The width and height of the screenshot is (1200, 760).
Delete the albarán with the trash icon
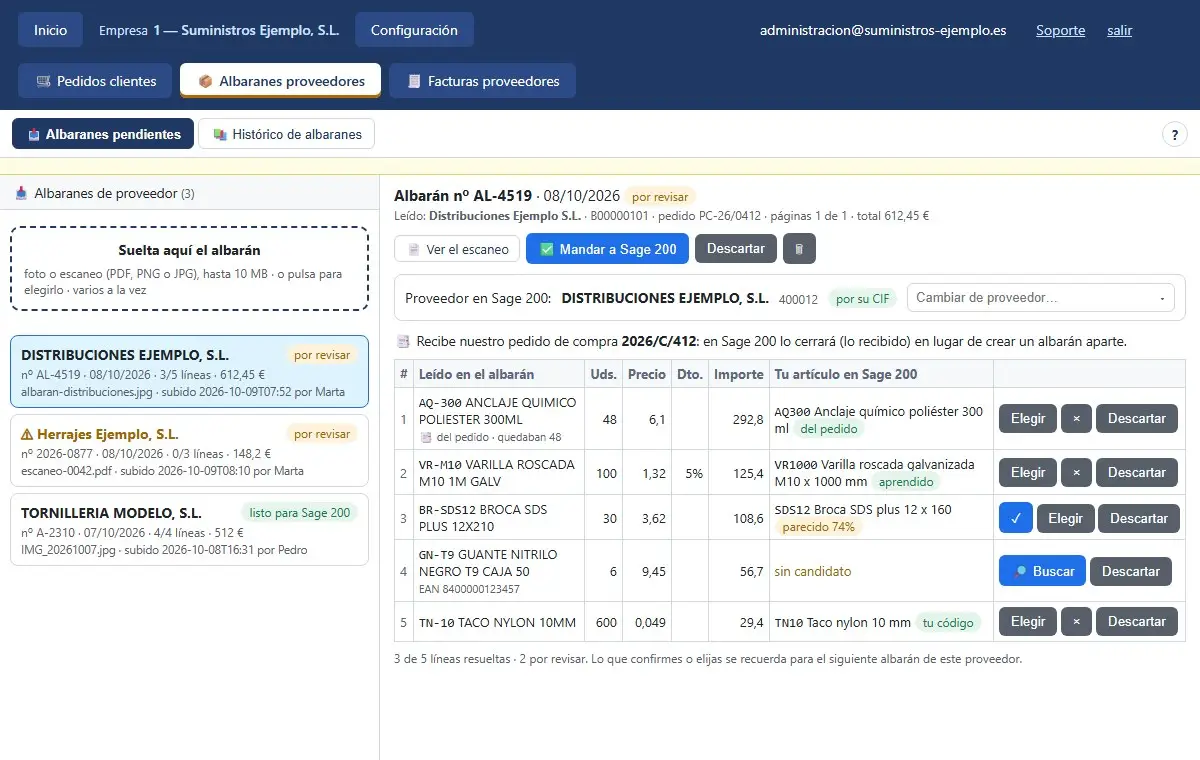799,249
